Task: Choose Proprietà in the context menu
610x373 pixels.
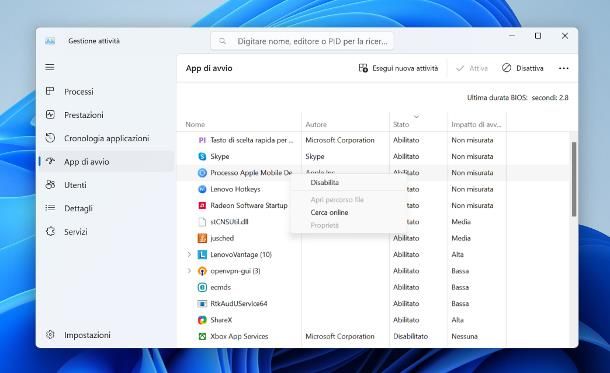Action: [x=324, y=225]
